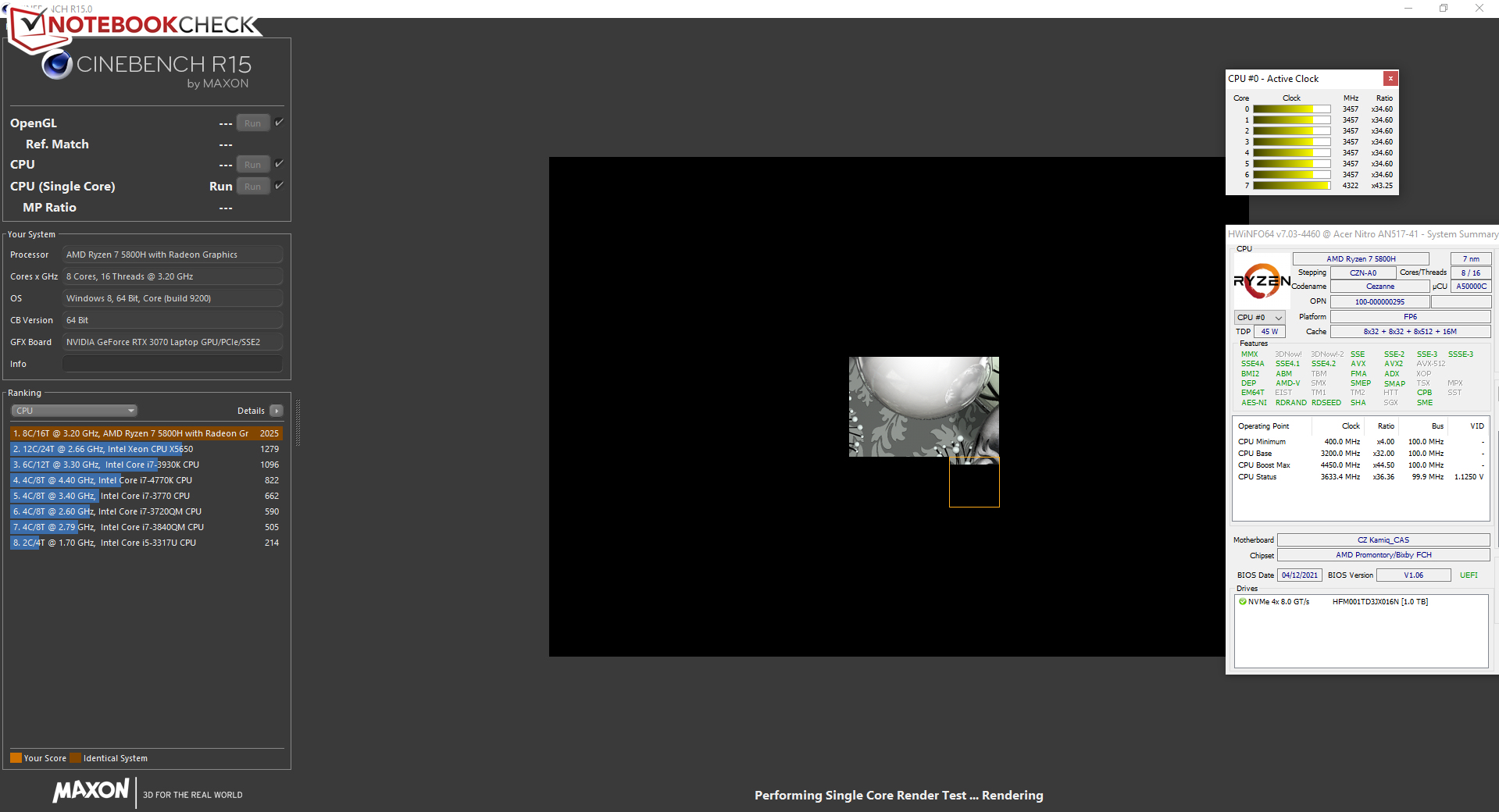This screenshot has height=812, width=1499.
Task: Click the Cinebench R15 sphere logo
Action: pyautogui.click(x=57, y=65)
